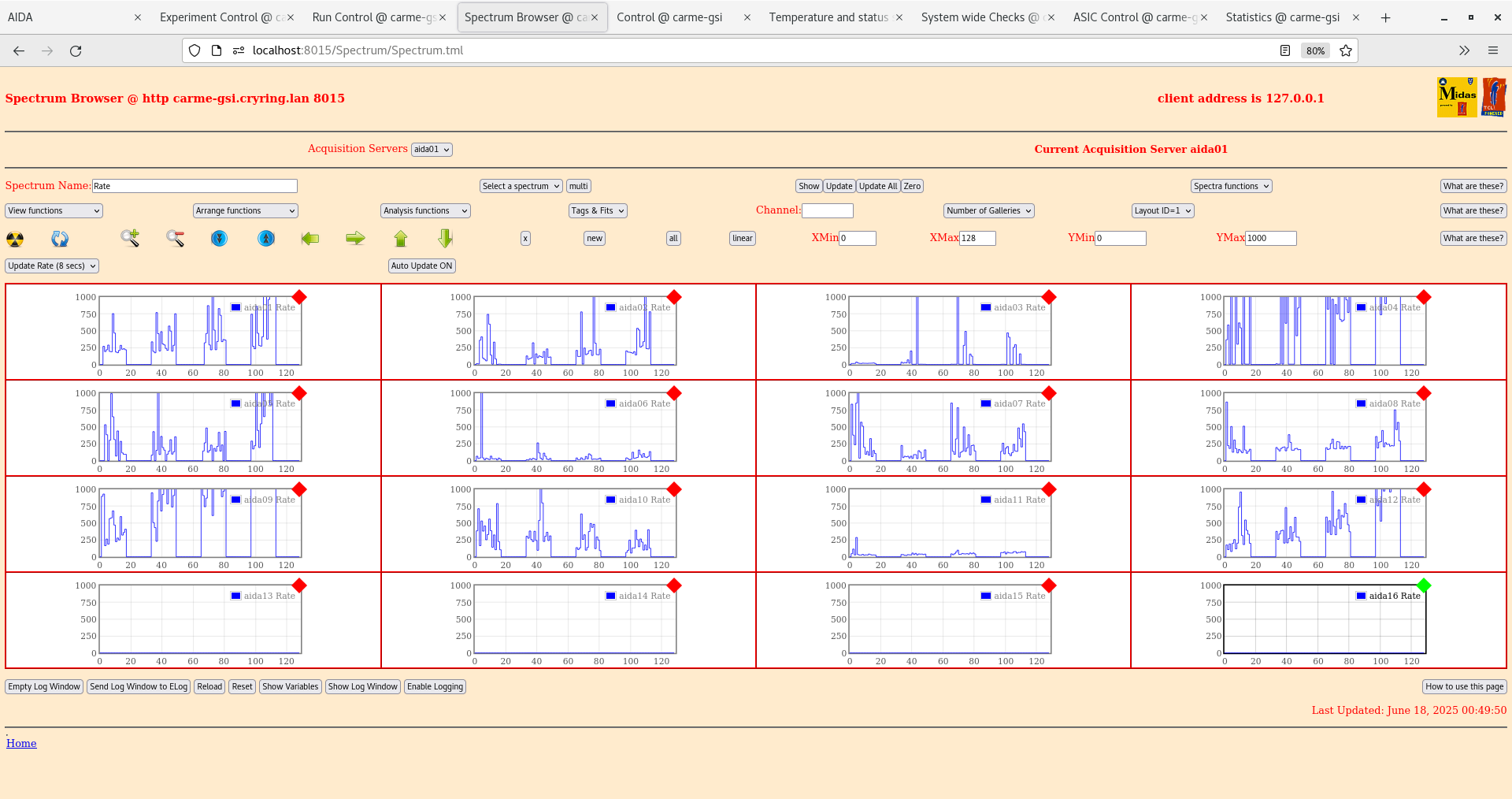Follow the Home link
The height and width of the screenshot is (799, 1512).
pyautogui.click(x=21, y=743)
